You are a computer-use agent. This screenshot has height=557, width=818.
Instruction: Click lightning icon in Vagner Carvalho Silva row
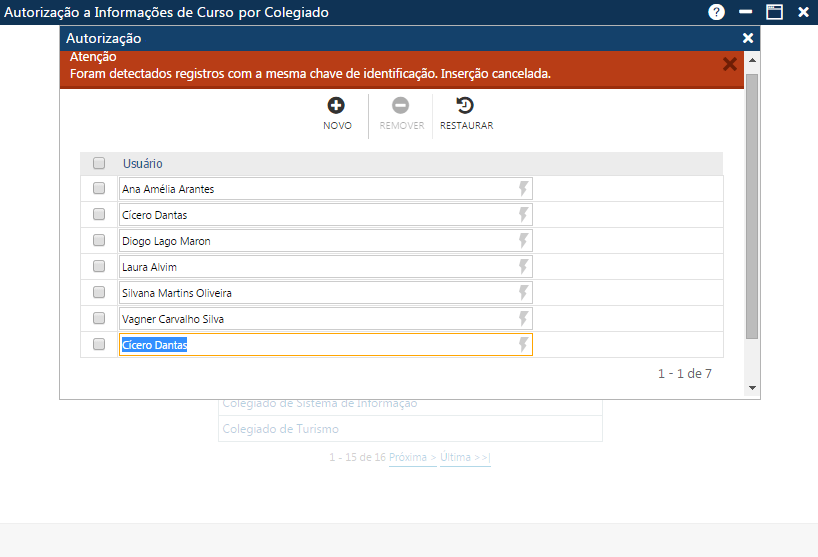(522, 319)
